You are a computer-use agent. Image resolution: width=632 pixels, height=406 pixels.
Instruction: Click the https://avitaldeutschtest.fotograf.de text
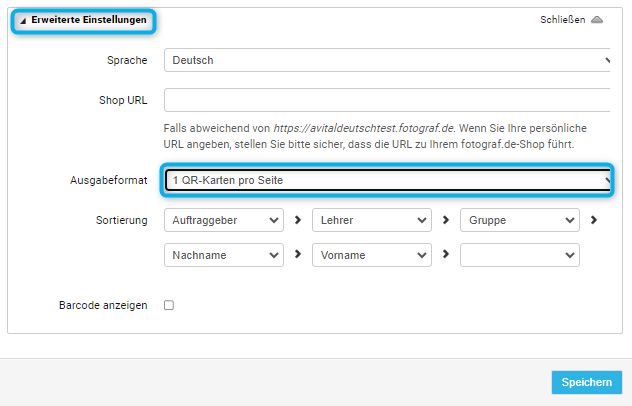(x=364, y=128)
